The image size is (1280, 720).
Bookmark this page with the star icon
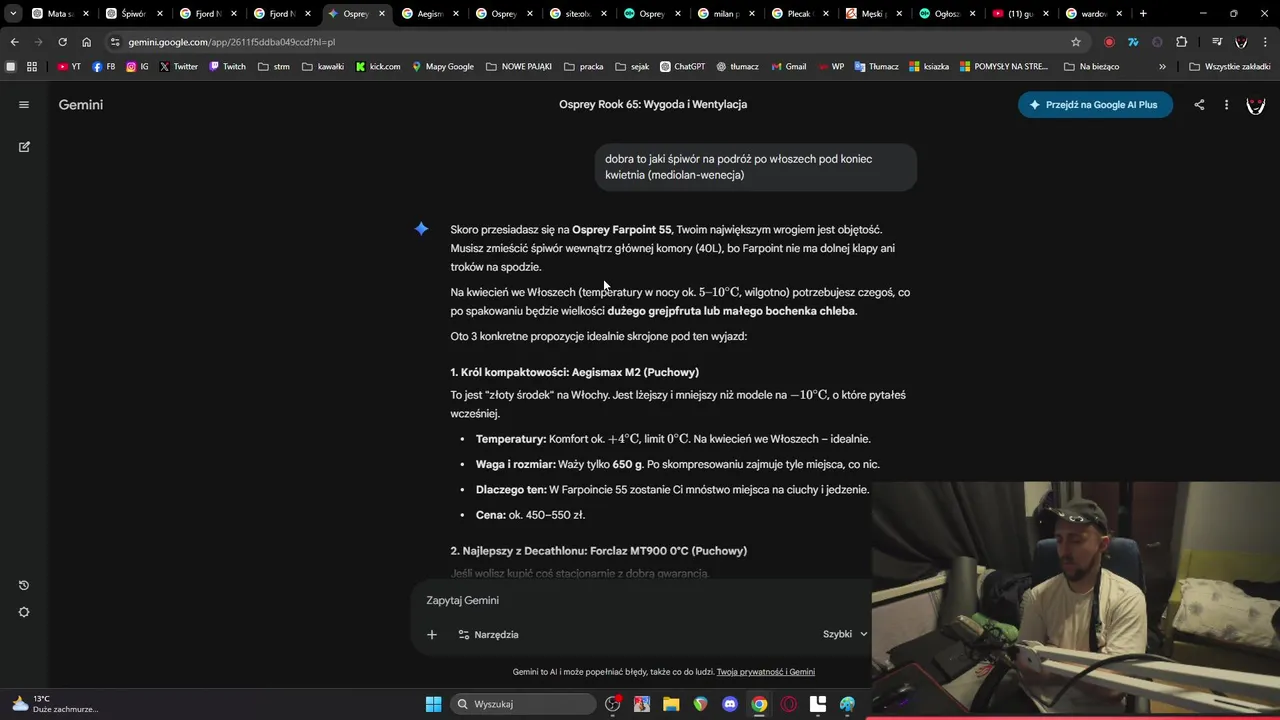coord(1076,42)
